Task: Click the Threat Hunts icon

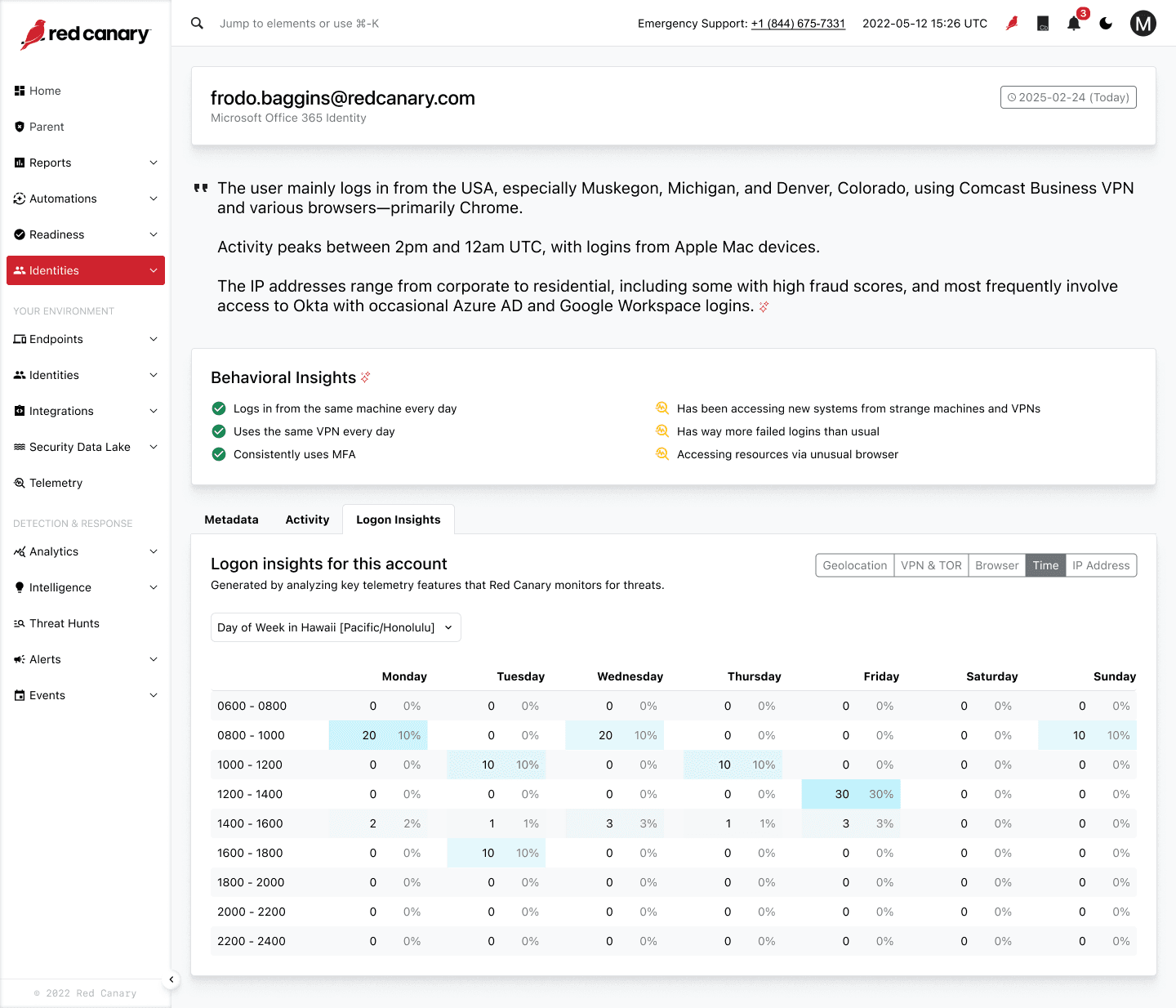Action: pyautogui.click(x=20, y=623)
